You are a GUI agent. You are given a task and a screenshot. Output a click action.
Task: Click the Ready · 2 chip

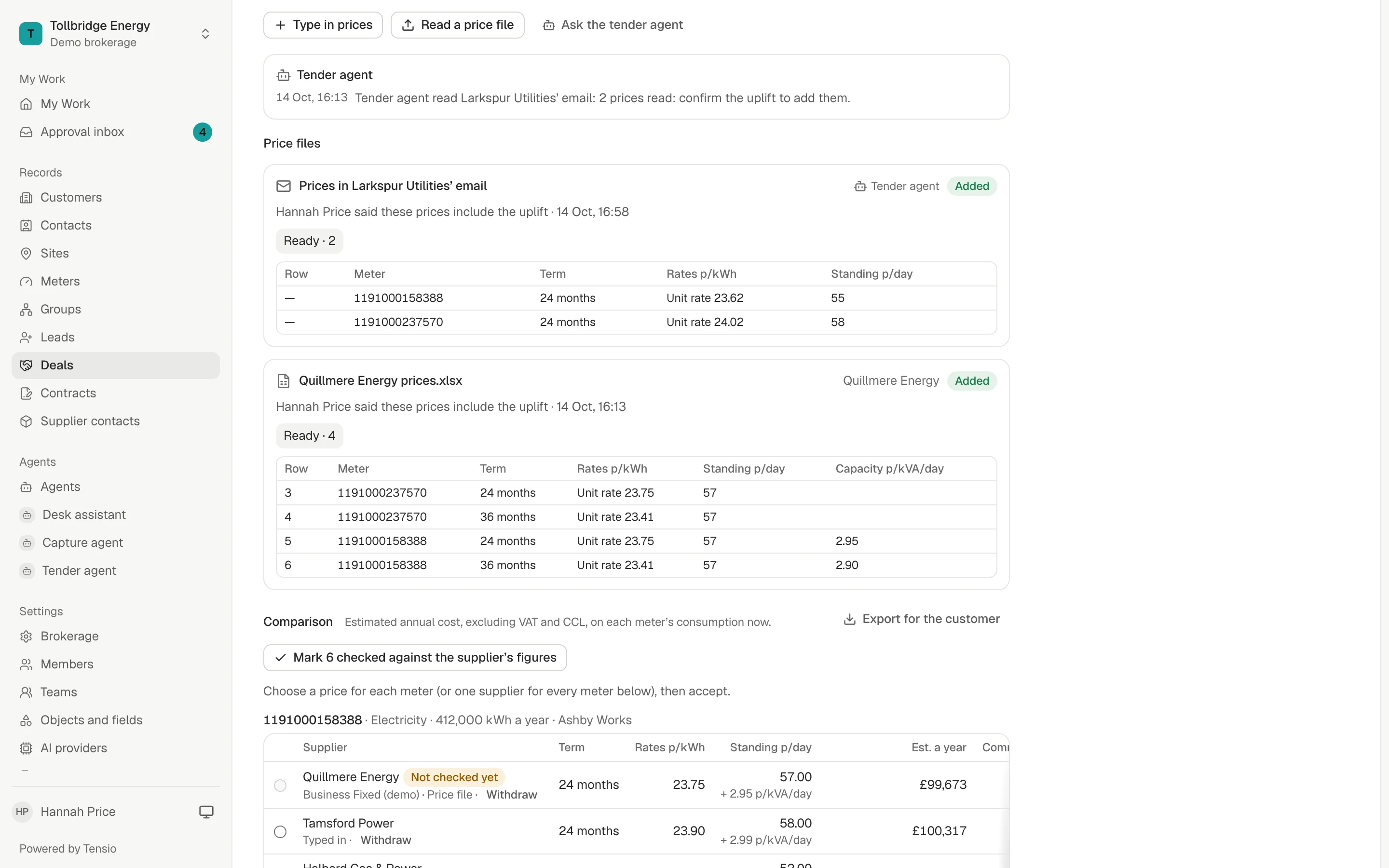[309, 241]
